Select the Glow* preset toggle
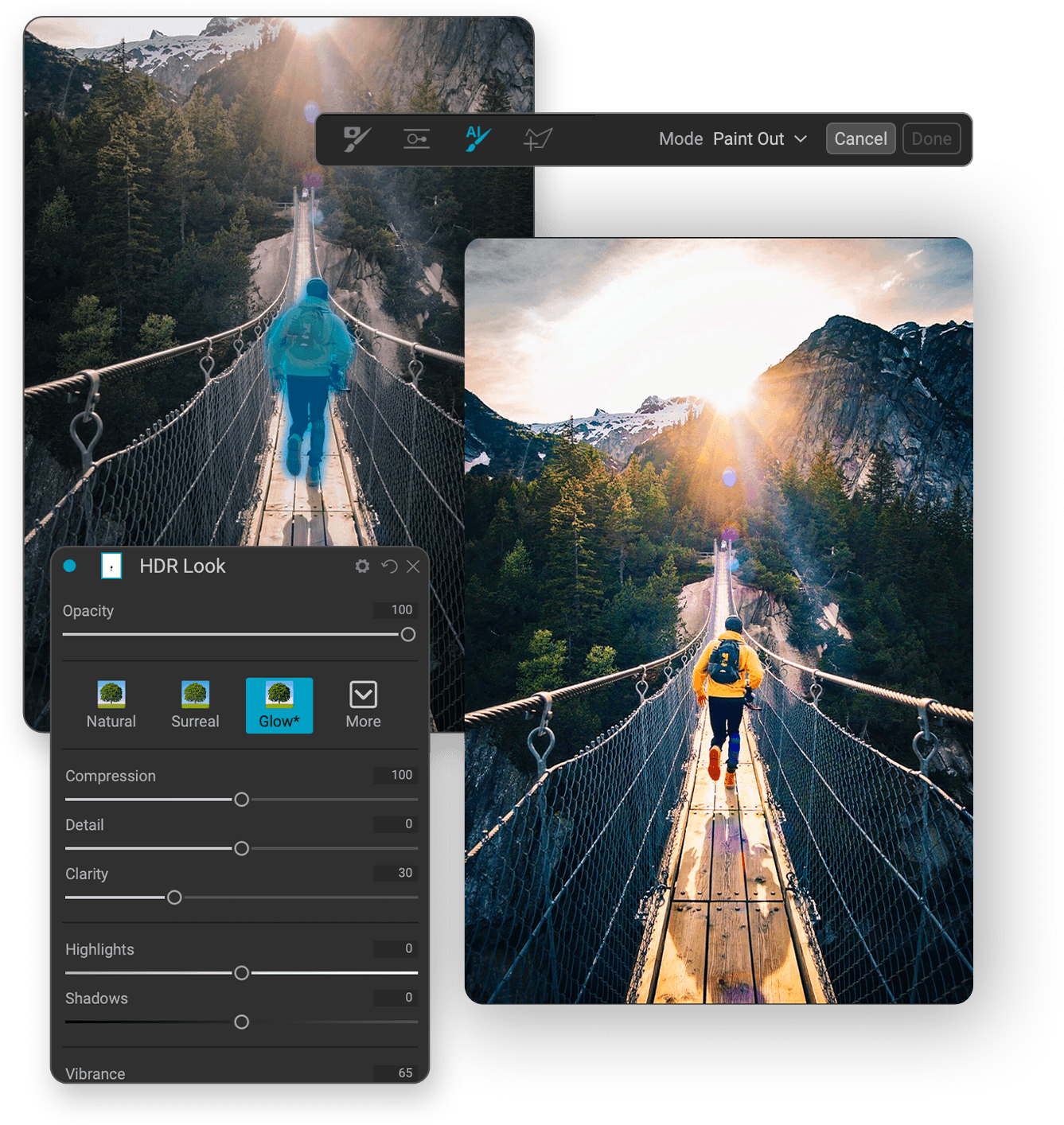The height and width of the screenshot is (1125, 1064). click(x=279, y=705)
